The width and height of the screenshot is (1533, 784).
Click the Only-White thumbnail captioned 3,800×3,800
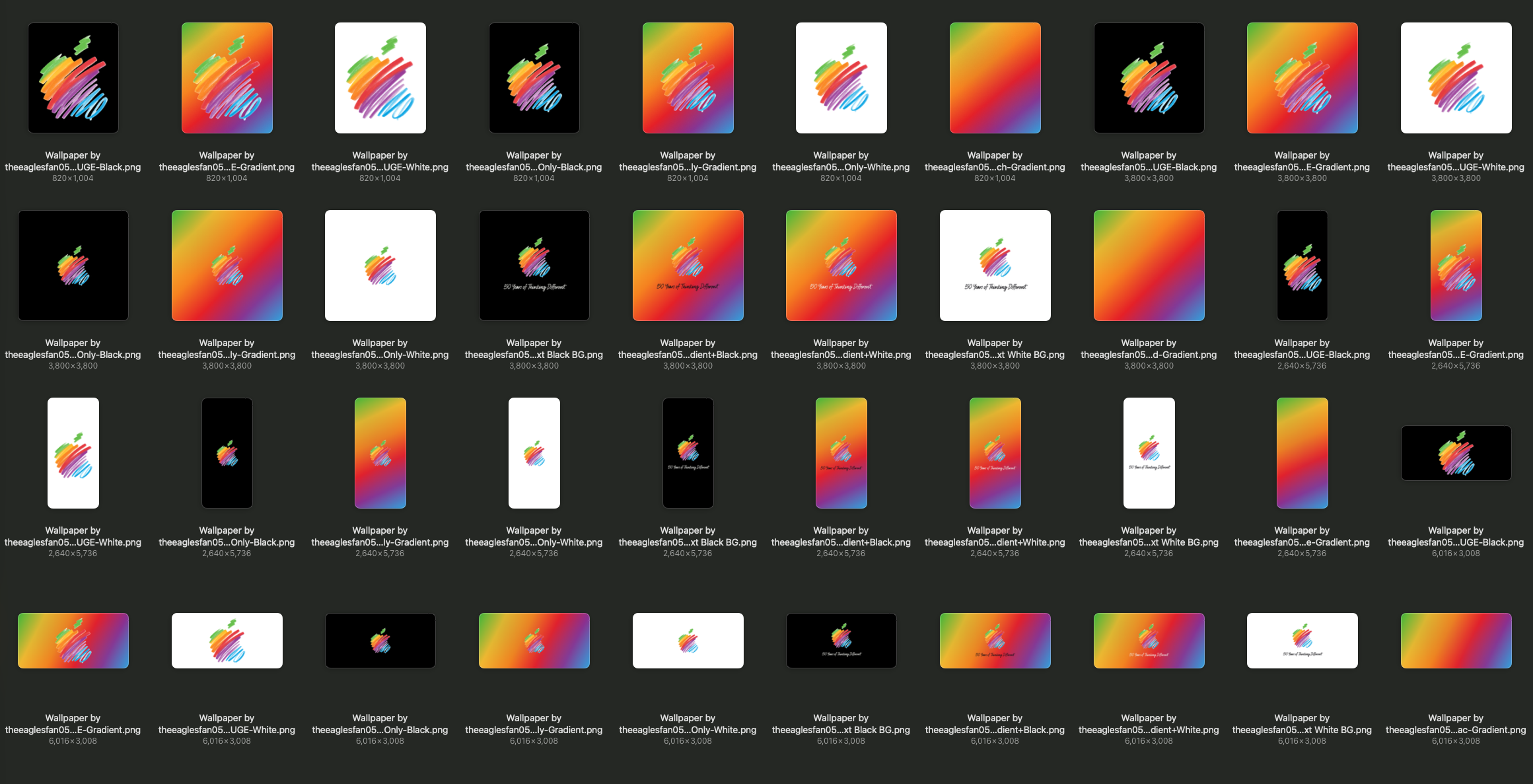(380, 266)
